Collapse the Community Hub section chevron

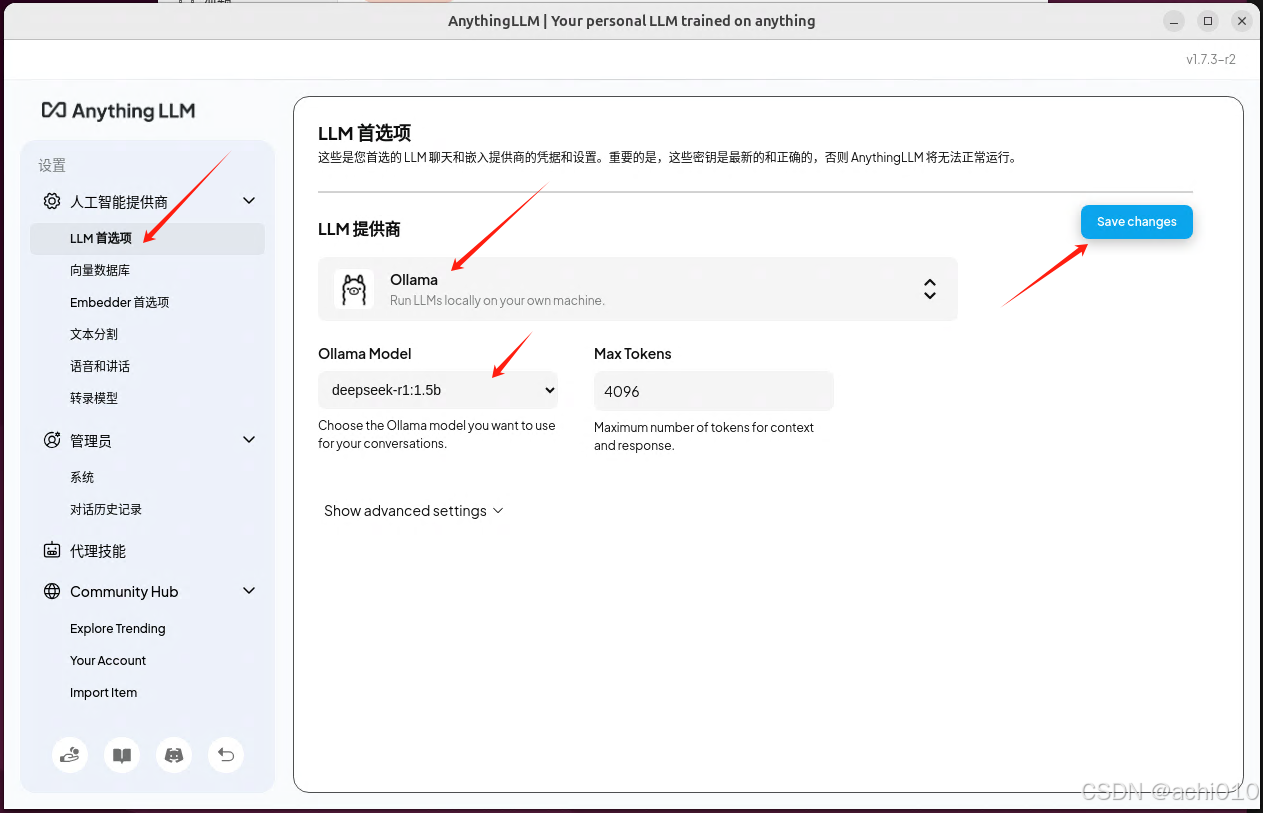[x=249, y=591]
